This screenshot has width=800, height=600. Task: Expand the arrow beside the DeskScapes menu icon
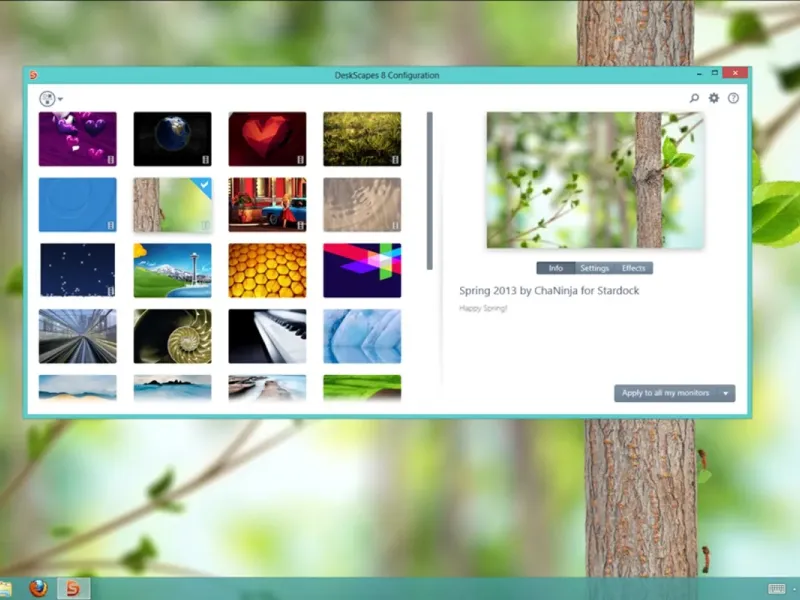click(60, 99)
